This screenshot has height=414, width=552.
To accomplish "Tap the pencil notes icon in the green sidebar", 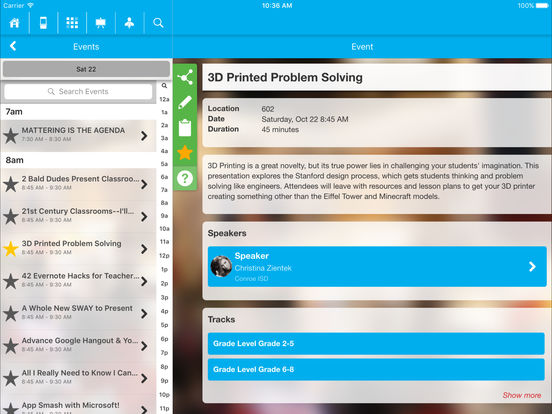I will point(185,102).
